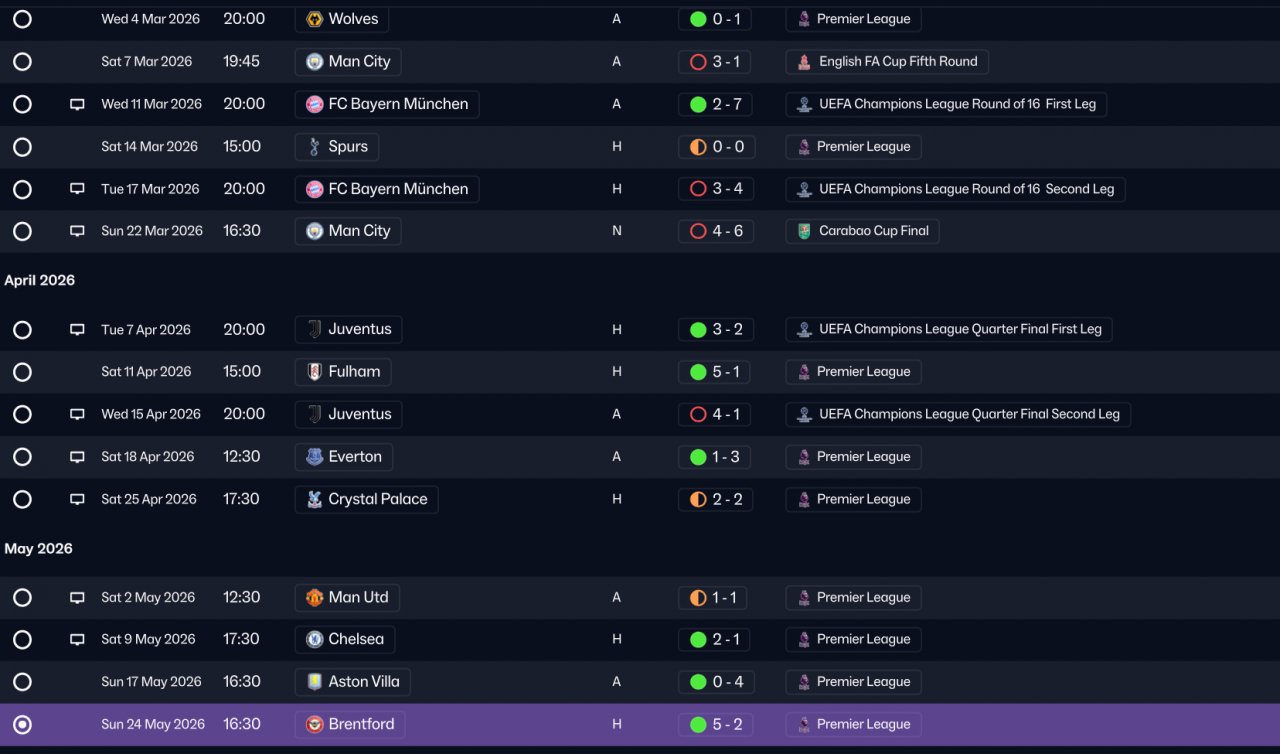Select the radio button for Aston Villa match
This screenshot has width=1280, height=754.
point(22,682)
